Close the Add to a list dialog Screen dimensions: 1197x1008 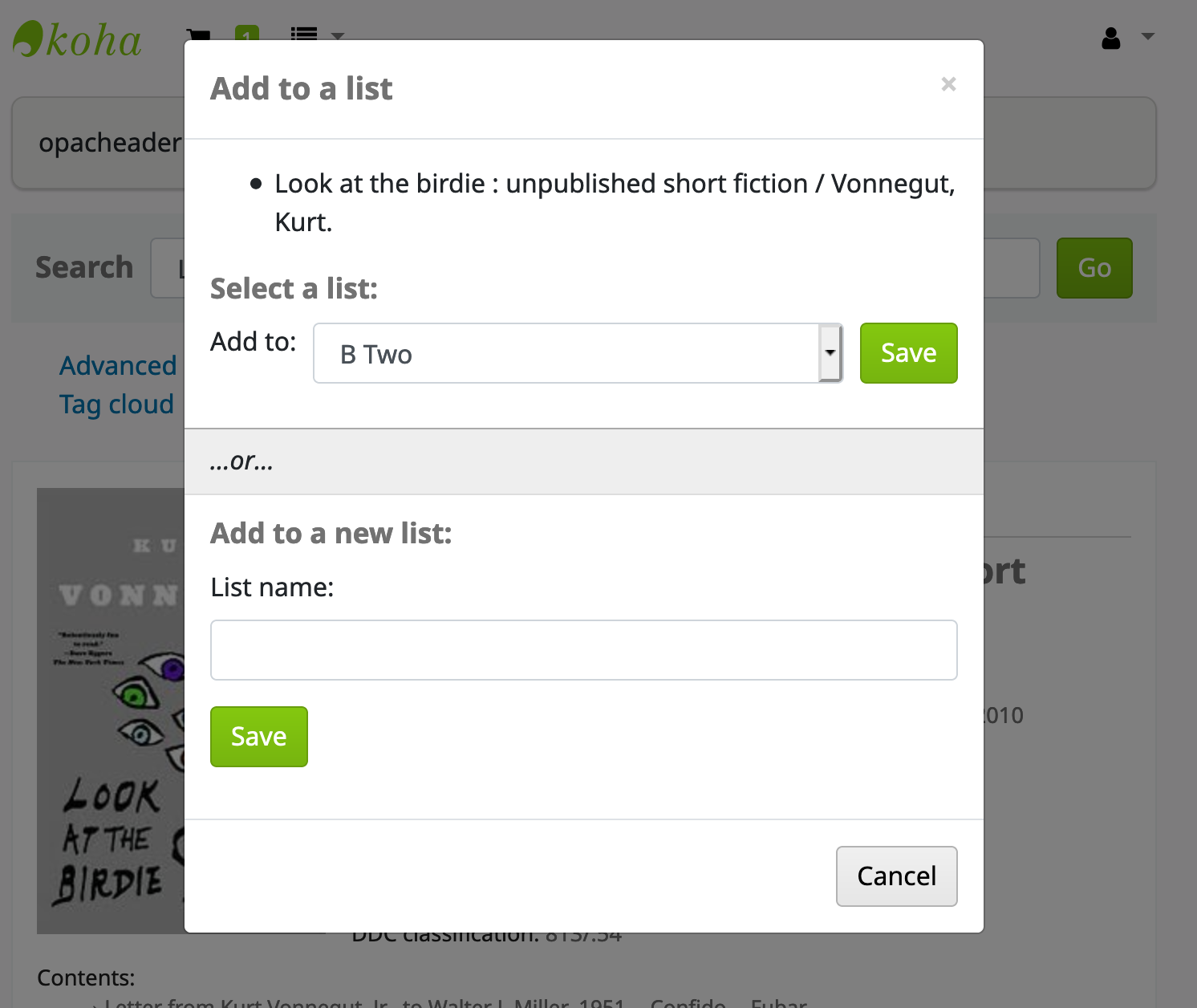tap(948, 84)
